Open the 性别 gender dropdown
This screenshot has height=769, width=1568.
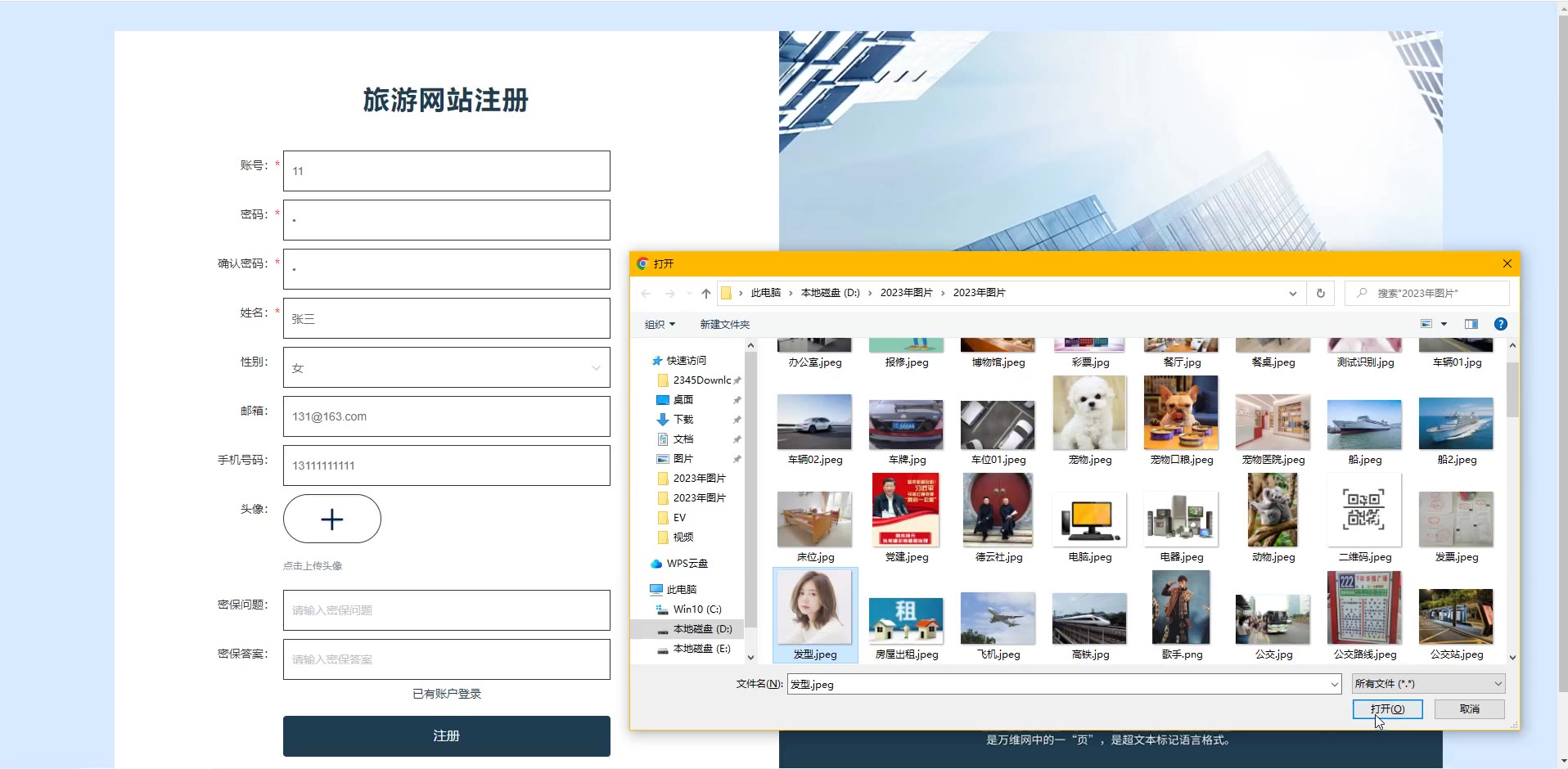(447, 367)
